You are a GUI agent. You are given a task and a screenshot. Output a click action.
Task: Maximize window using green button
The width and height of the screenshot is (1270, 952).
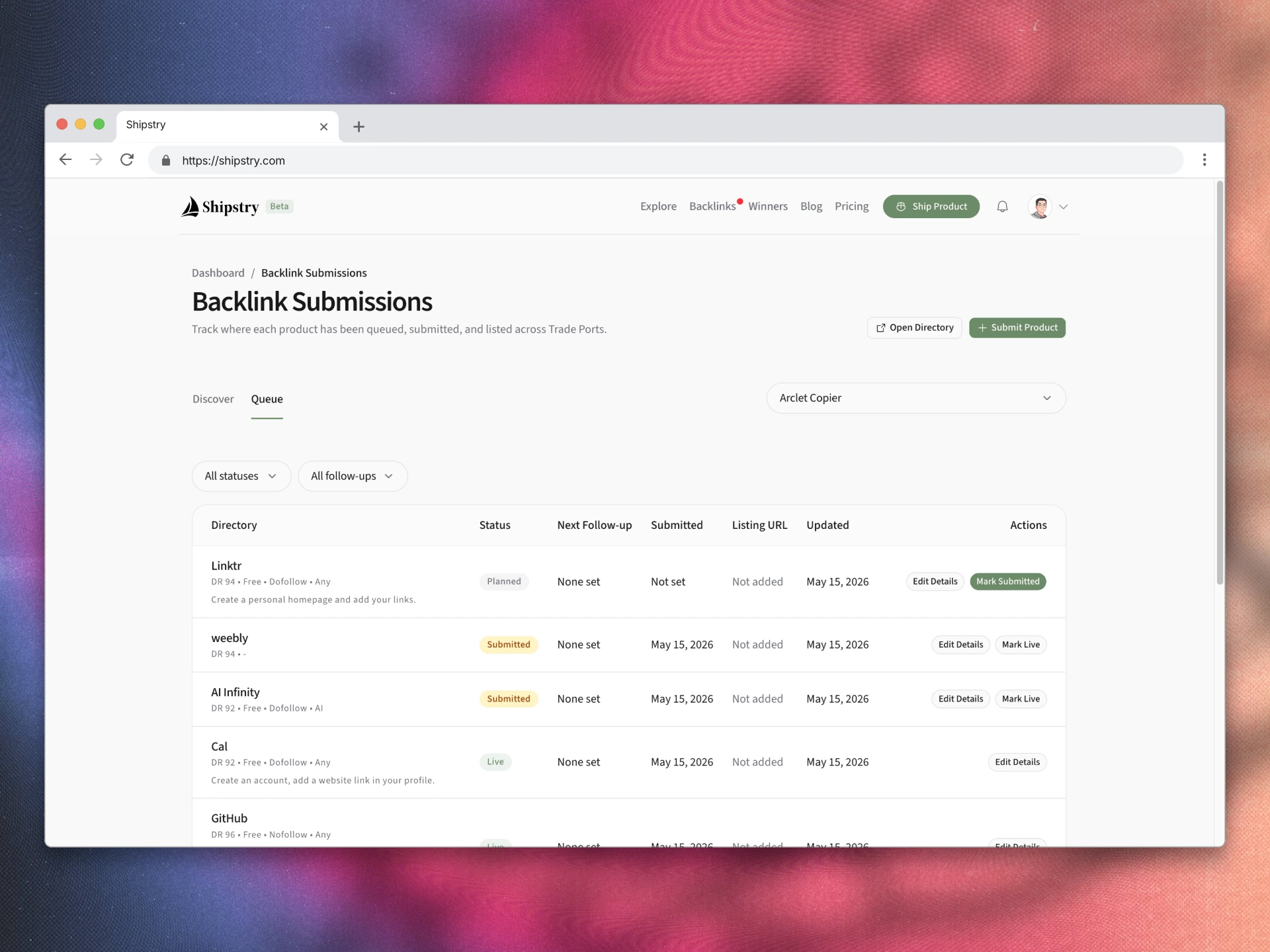tap(99, 124)
